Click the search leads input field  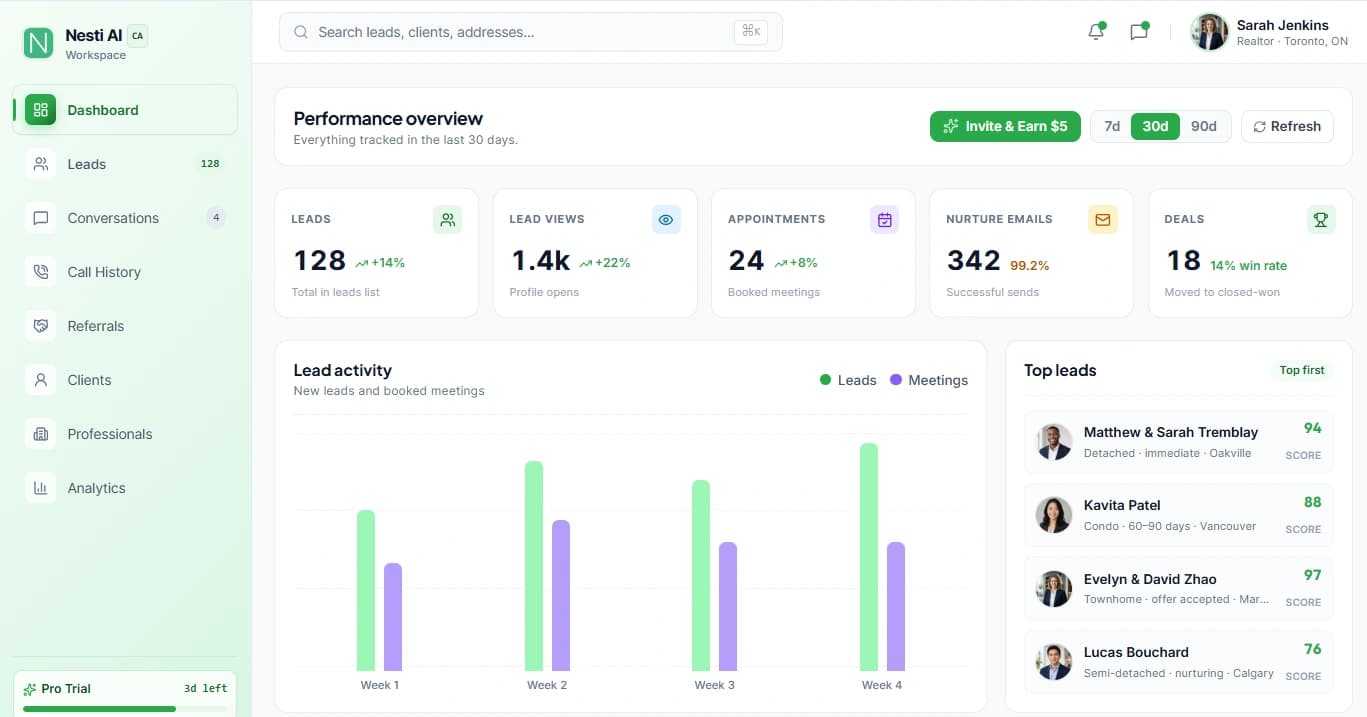pos(531,32)
